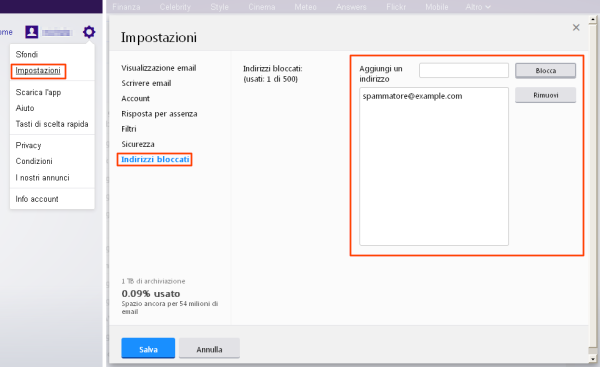Select Indirizzi bloccati section
This screenshot has width=600, height=367.
[155, 160]
